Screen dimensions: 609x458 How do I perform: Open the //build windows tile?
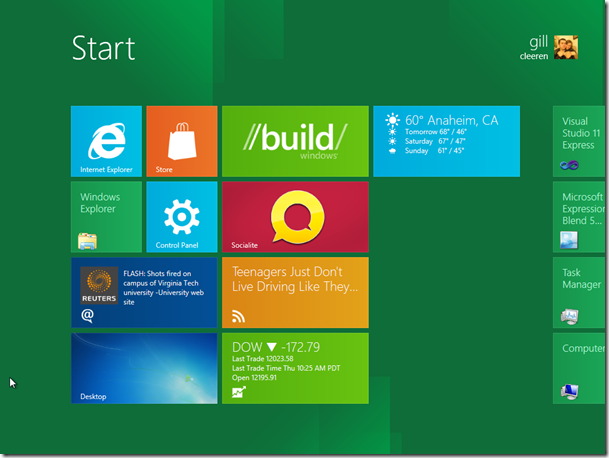(x=295, y=141)
